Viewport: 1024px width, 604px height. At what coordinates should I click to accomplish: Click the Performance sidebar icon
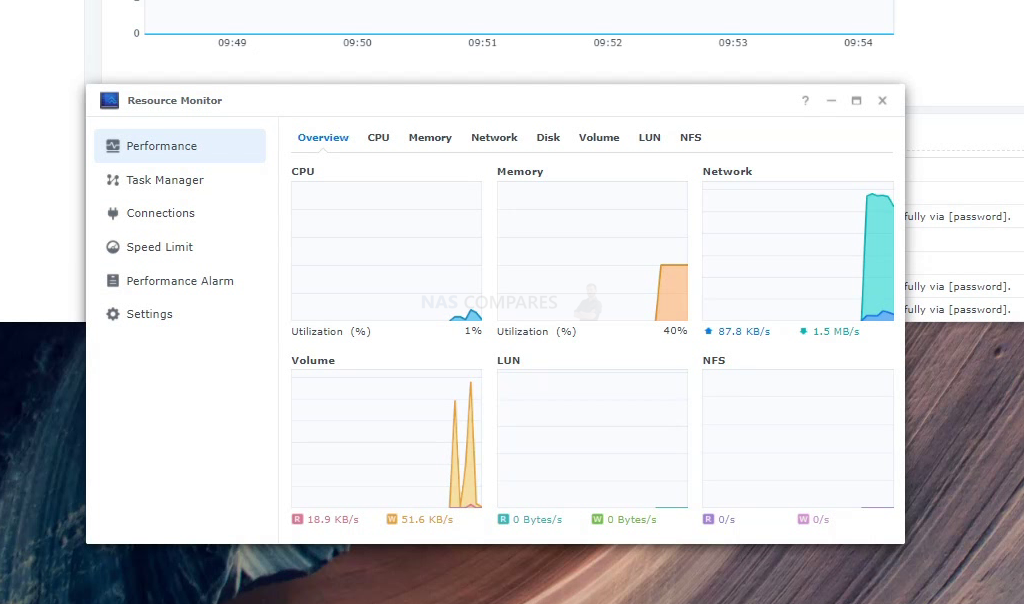click(113, 146)
